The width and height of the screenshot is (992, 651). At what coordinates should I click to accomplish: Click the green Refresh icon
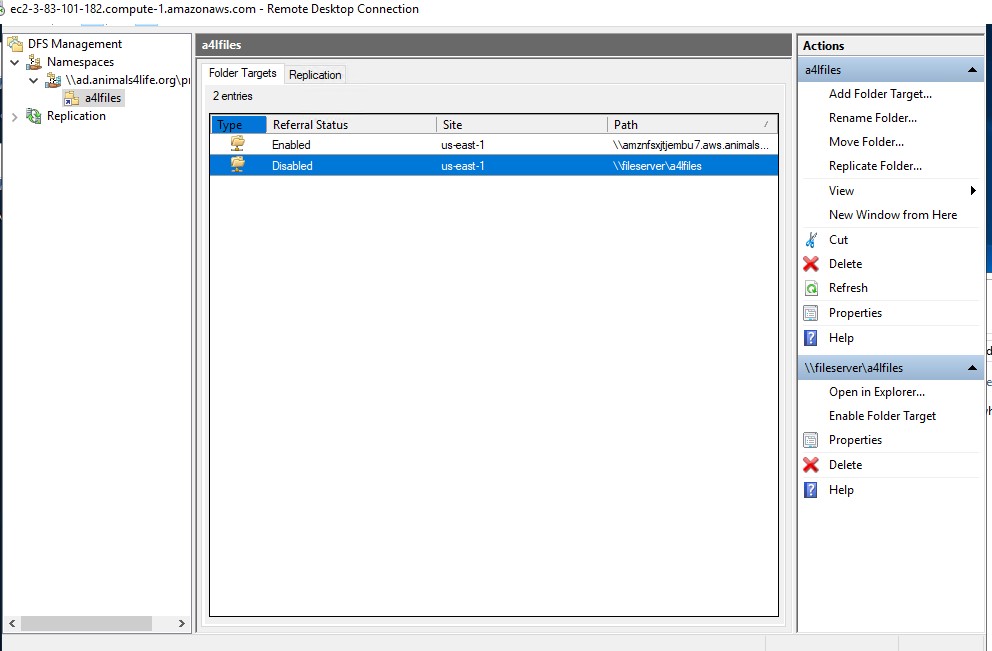(x=812, y=287)
